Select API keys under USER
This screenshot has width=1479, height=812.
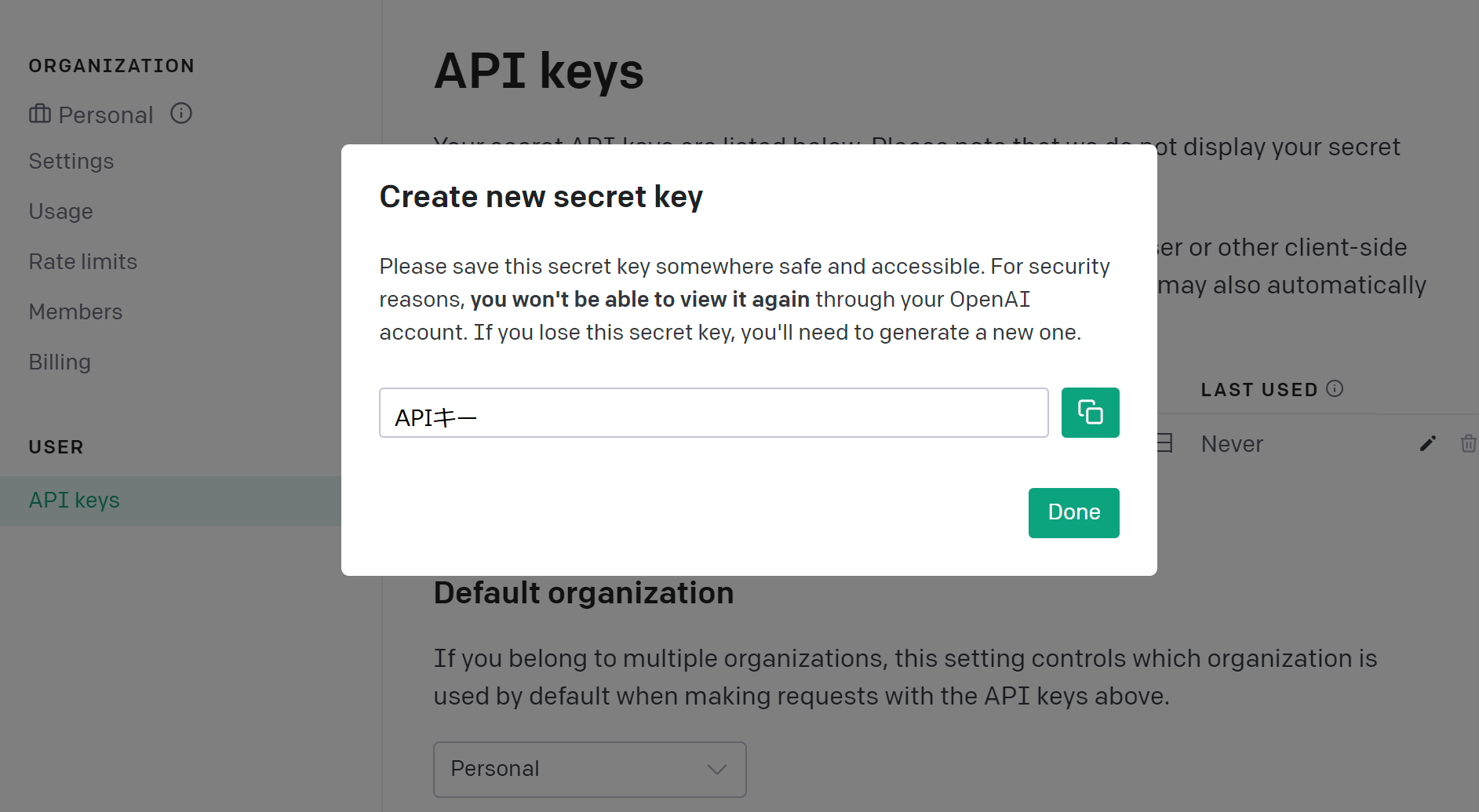pyautogui.click(x=75, y=501)
